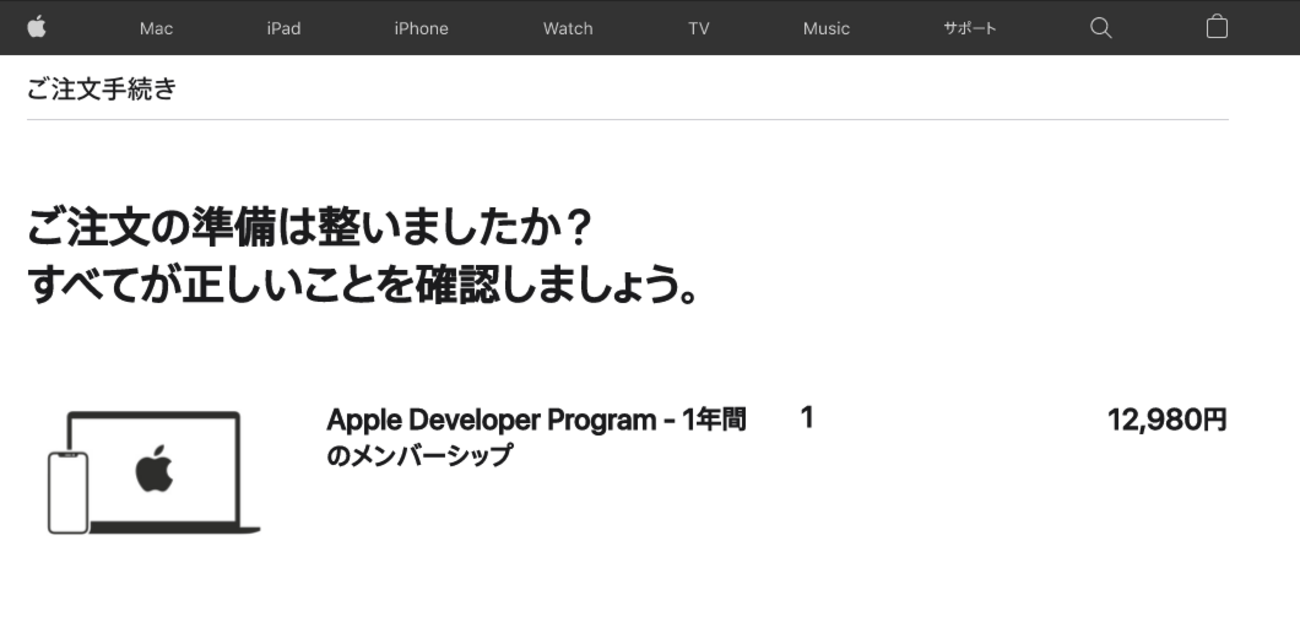Click the のメンバーシップ text line

click(420, 456)
